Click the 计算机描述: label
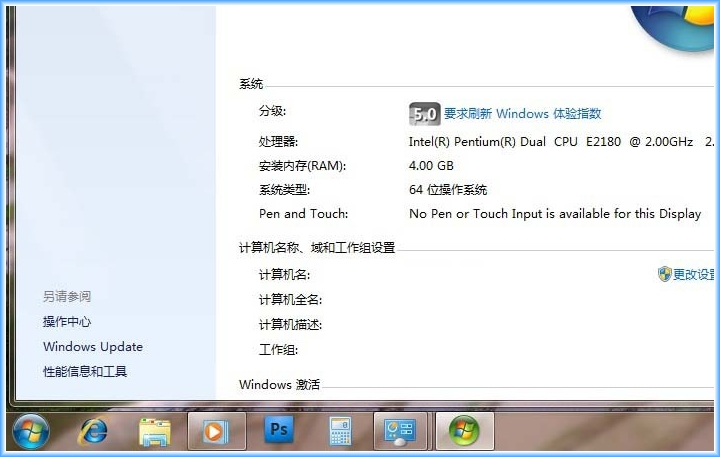 [x=291, y=325]
